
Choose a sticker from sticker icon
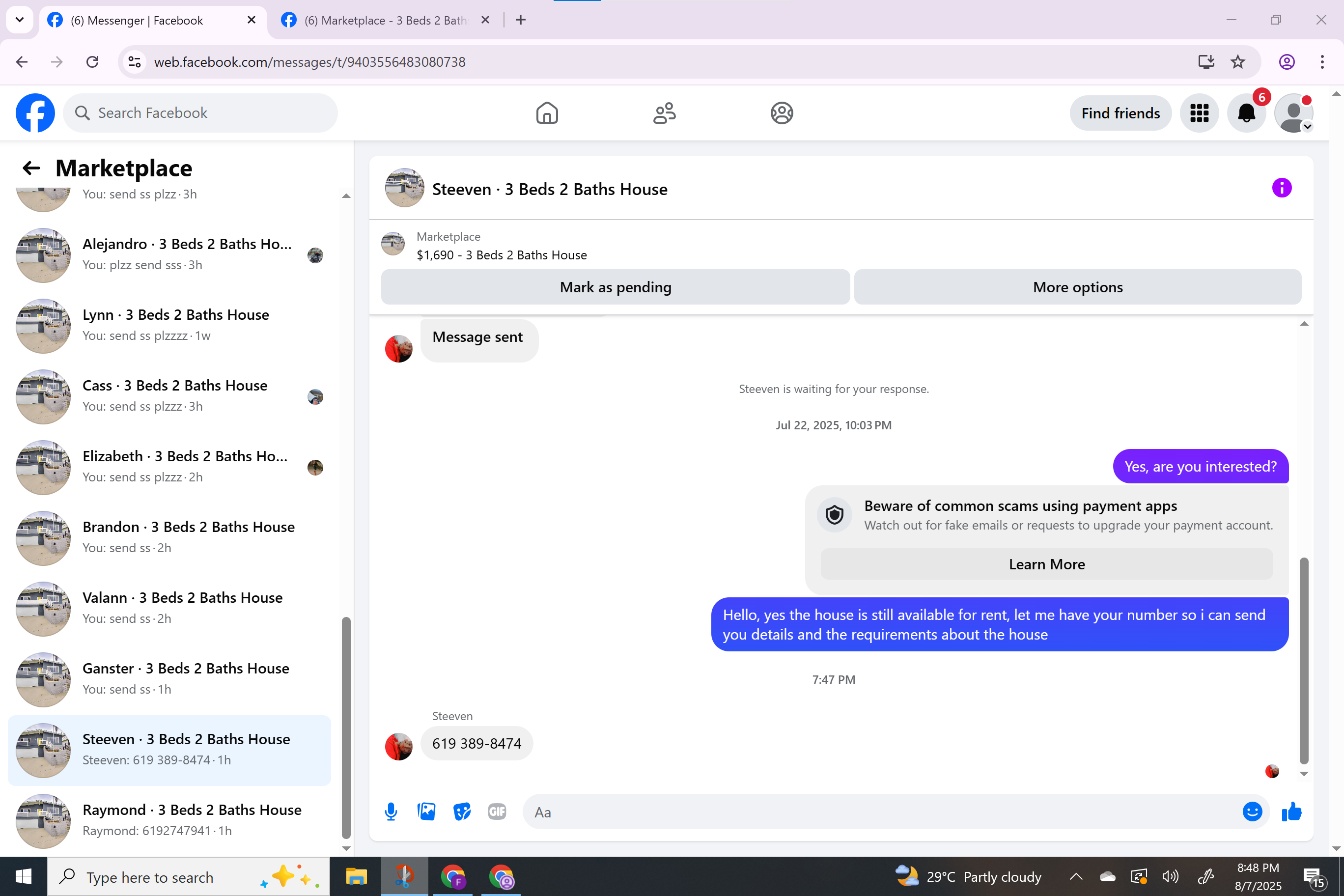tap(462, 812)
